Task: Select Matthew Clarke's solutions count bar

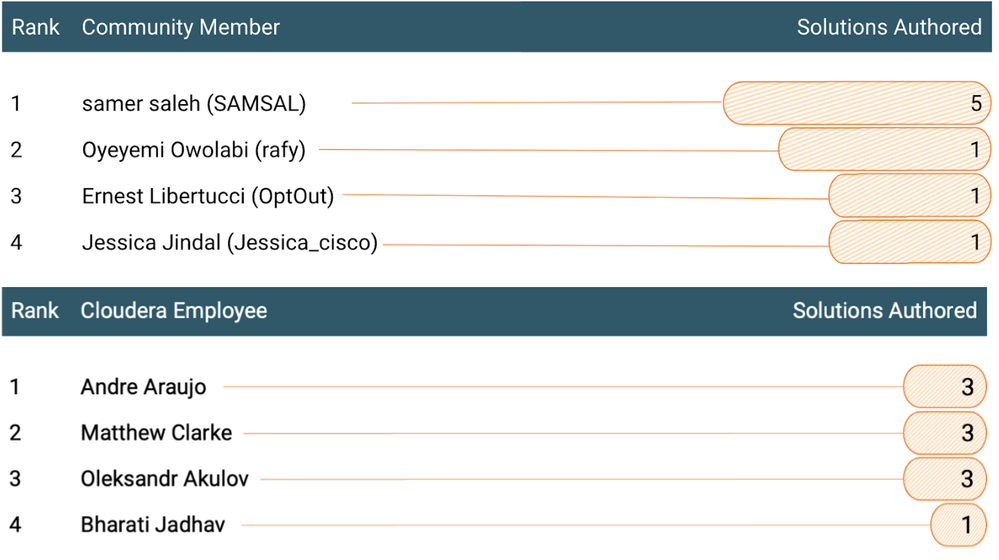Action: 944,433
